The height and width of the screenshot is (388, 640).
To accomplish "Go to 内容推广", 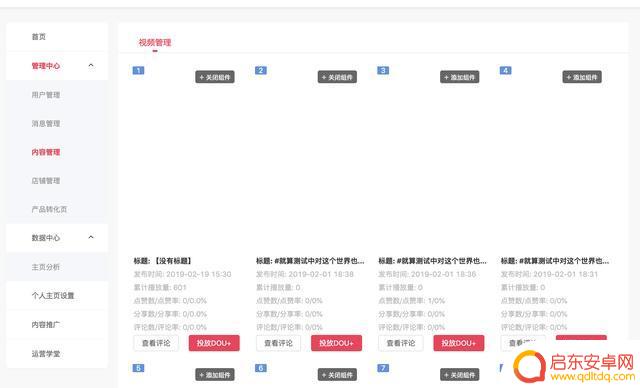I will [x=46, y=324].
